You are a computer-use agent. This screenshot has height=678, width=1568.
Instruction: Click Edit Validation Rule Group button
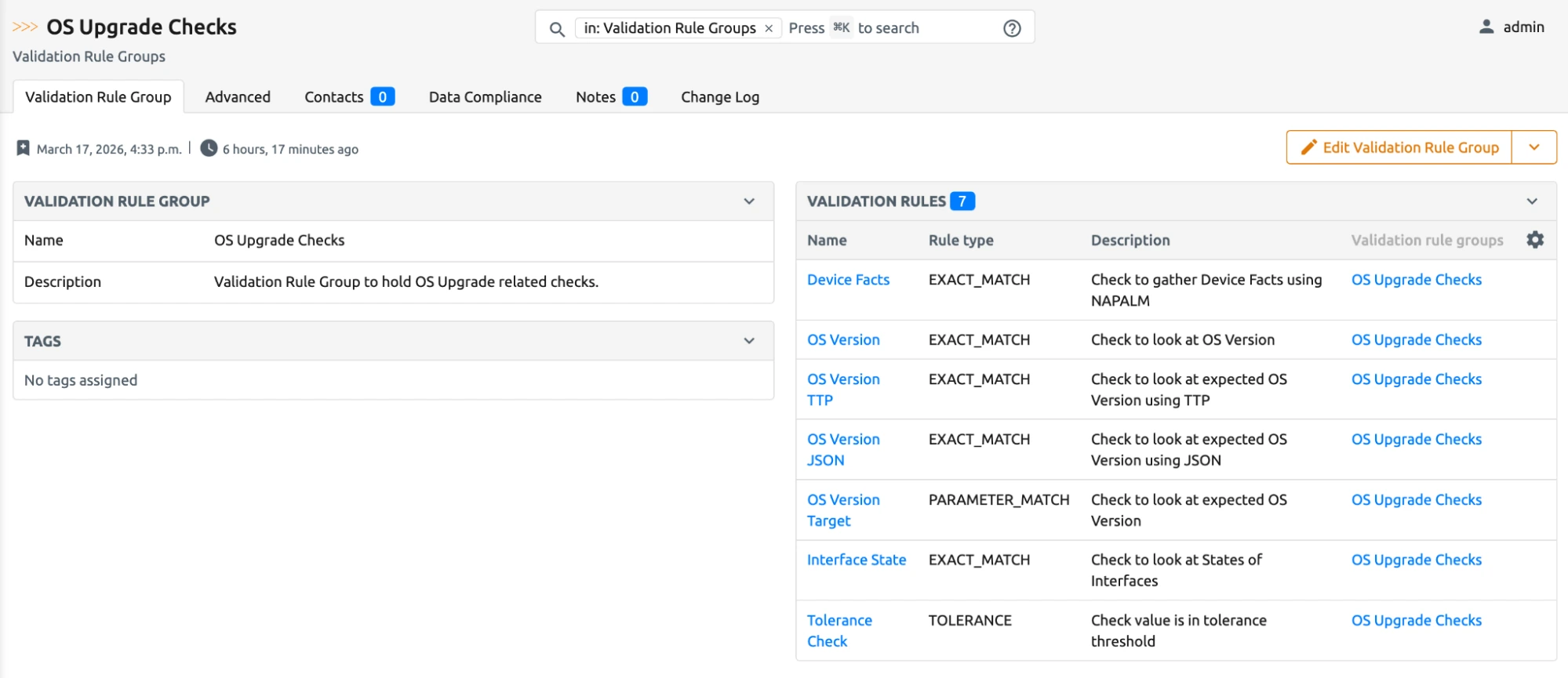click(x=1399, y=147)
